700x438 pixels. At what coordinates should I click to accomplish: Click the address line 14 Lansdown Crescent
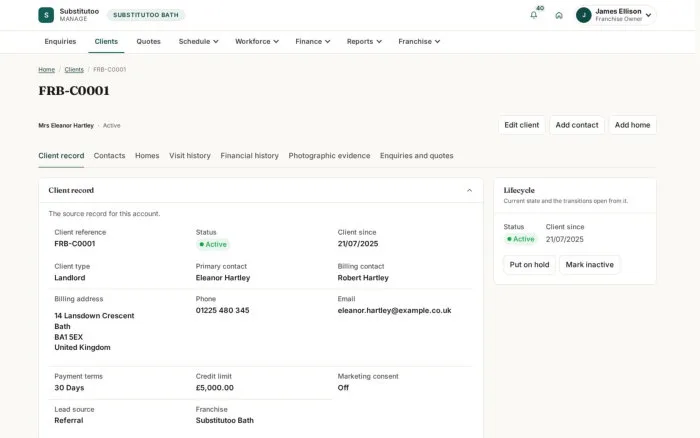(x=94, y=316)
